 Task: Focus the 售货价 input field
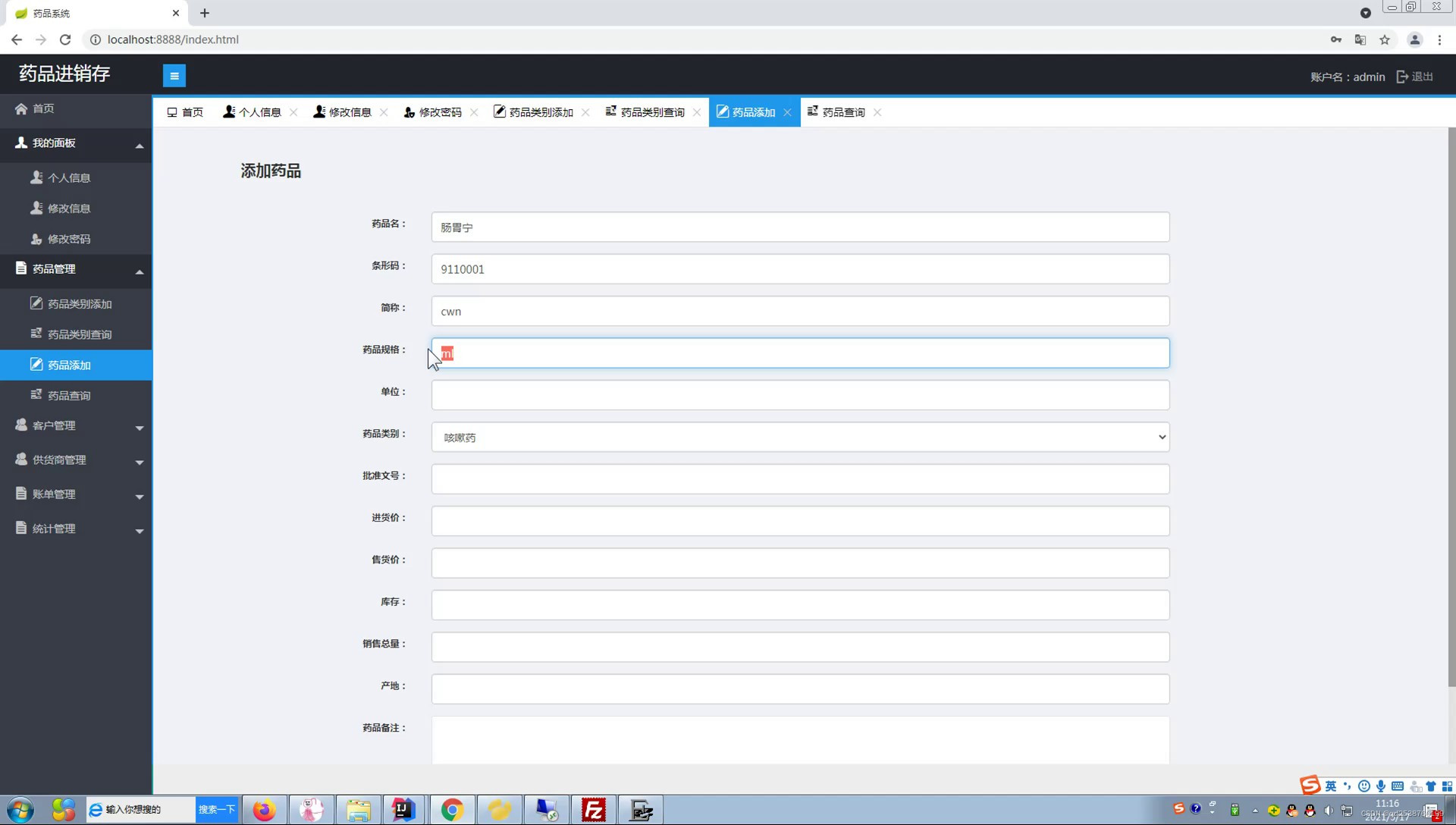tap(800, 563)
